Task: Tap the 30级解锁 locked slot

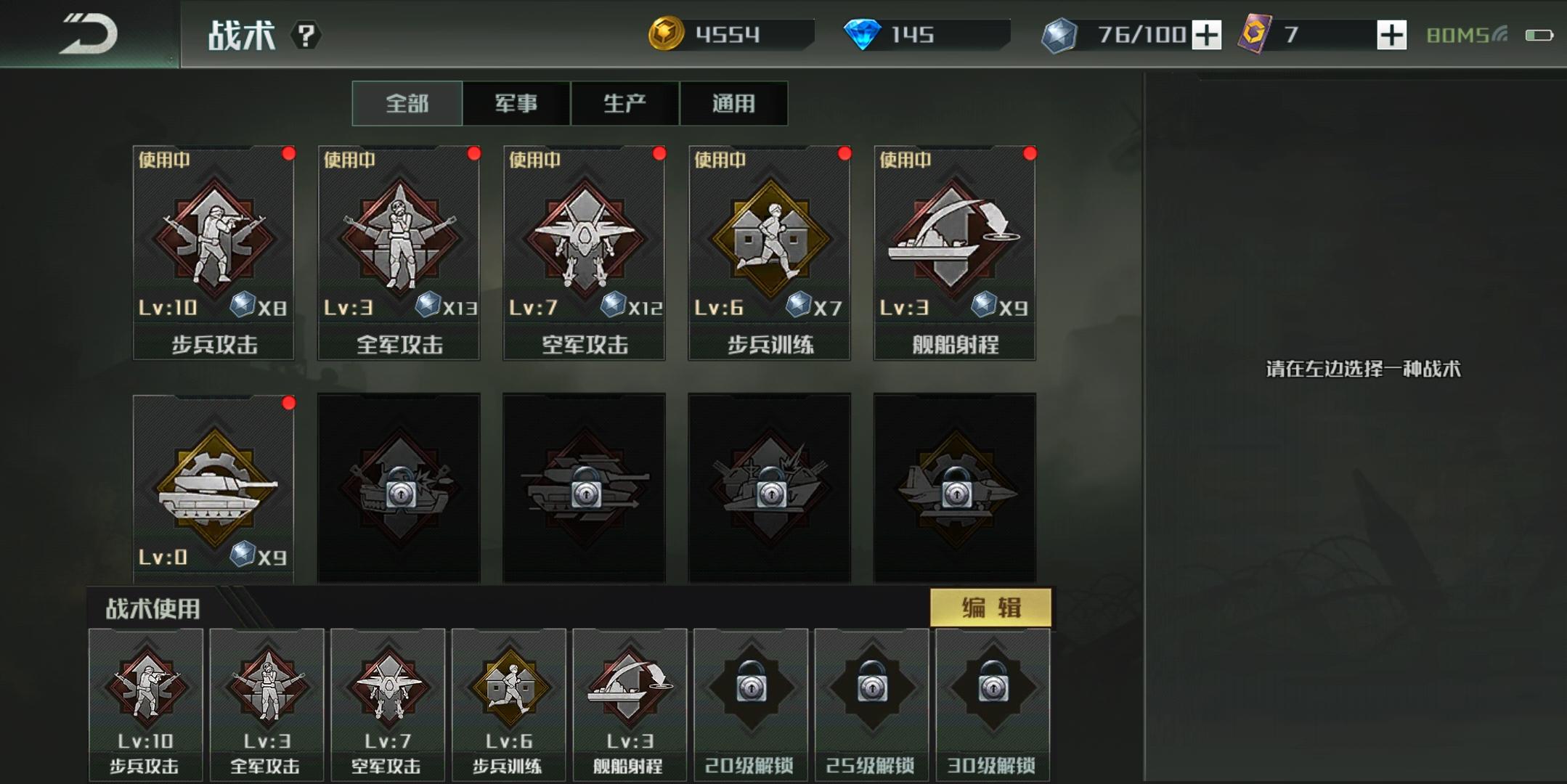Action: [x=993, y=704]
